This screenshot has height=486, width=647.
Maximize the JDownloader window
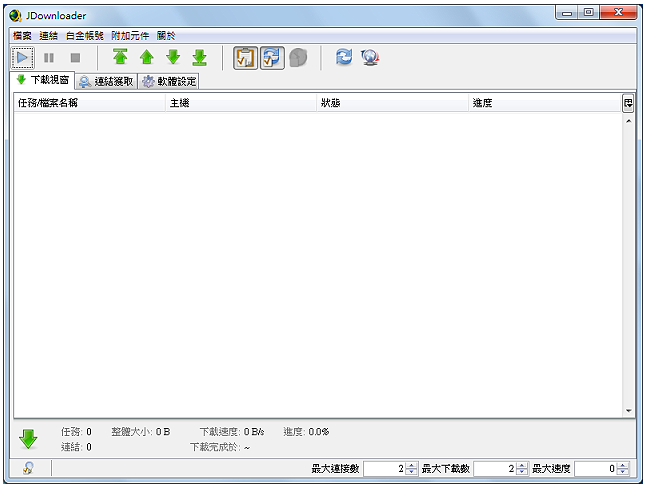[x=588, y=13]
